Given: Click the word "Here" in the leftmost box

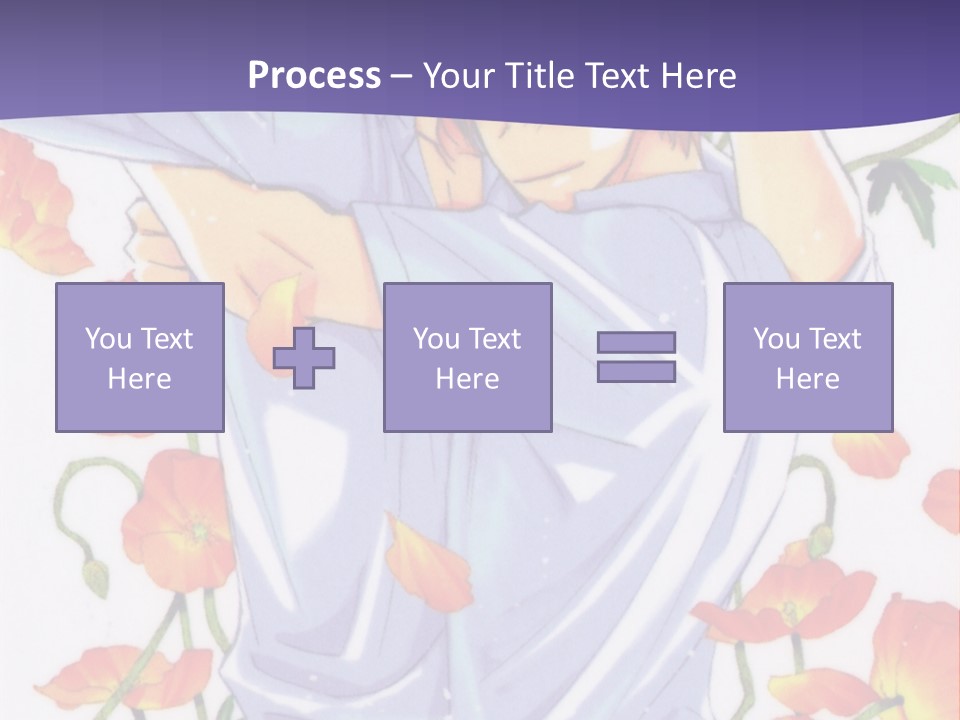Looking at the screenshot, I should pyautogui.click(x=139, y=379).
